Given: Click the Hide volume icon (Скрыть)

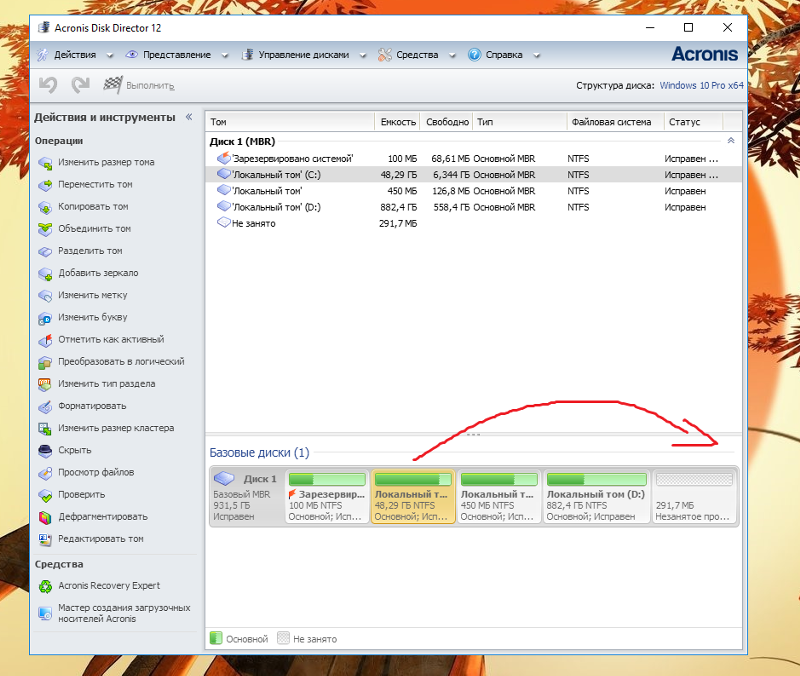Looking at the screenshot, I should point(45,451).
